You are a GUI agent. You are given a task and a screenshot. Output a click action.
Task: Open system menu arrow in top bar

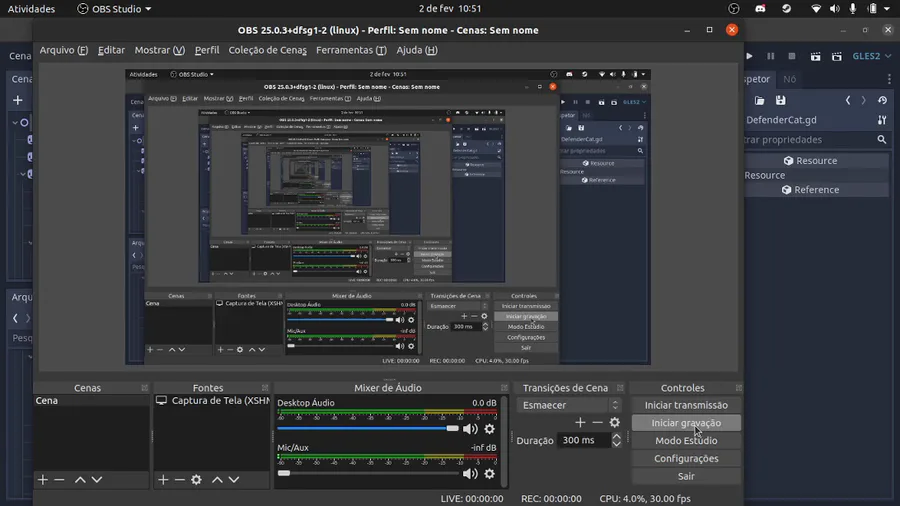(888, 9)
